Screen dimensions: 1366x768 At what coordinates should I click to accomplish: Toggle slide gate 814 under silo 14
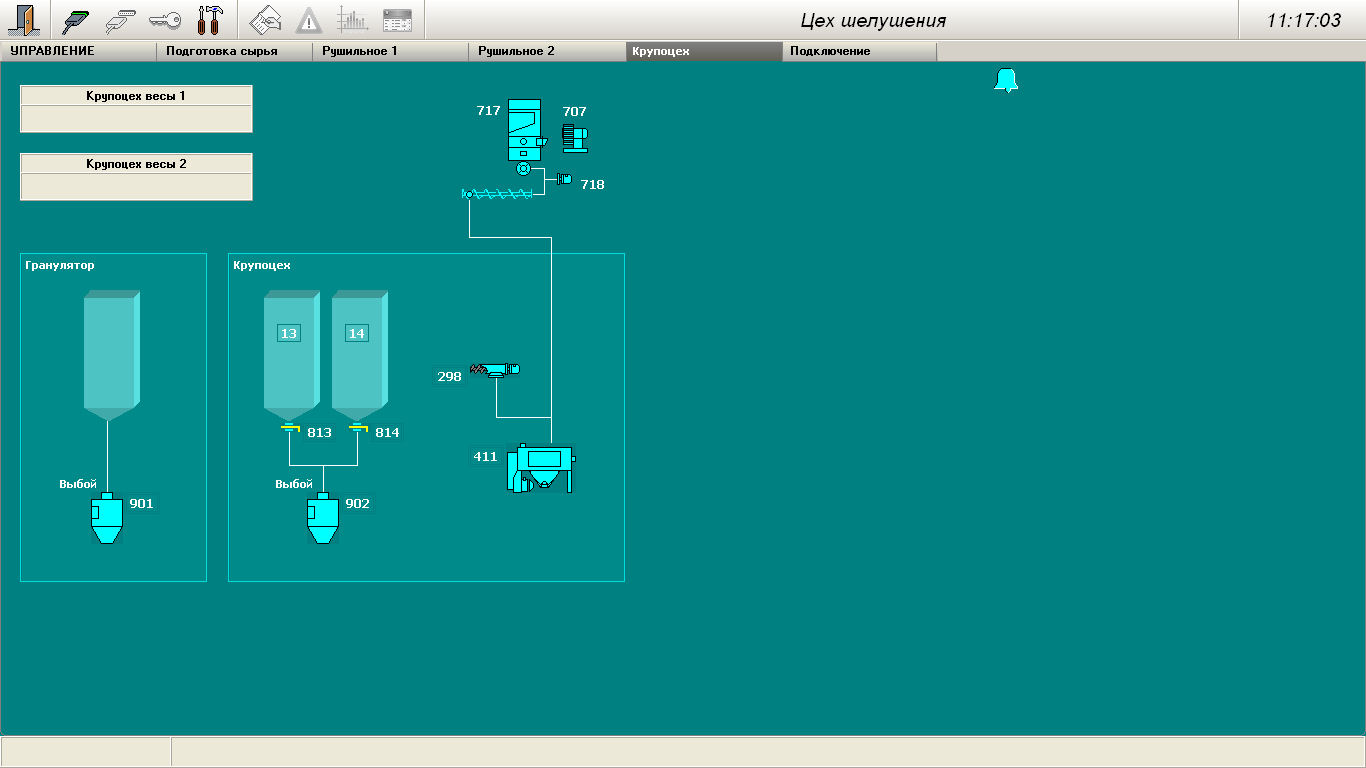click(358, 430)
